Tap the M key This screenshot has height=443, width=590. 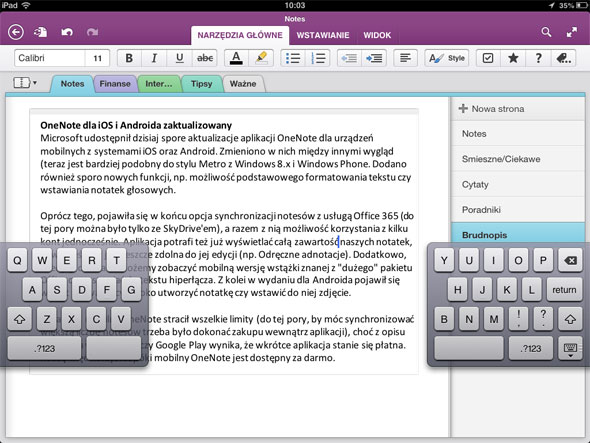coord(494,319)
